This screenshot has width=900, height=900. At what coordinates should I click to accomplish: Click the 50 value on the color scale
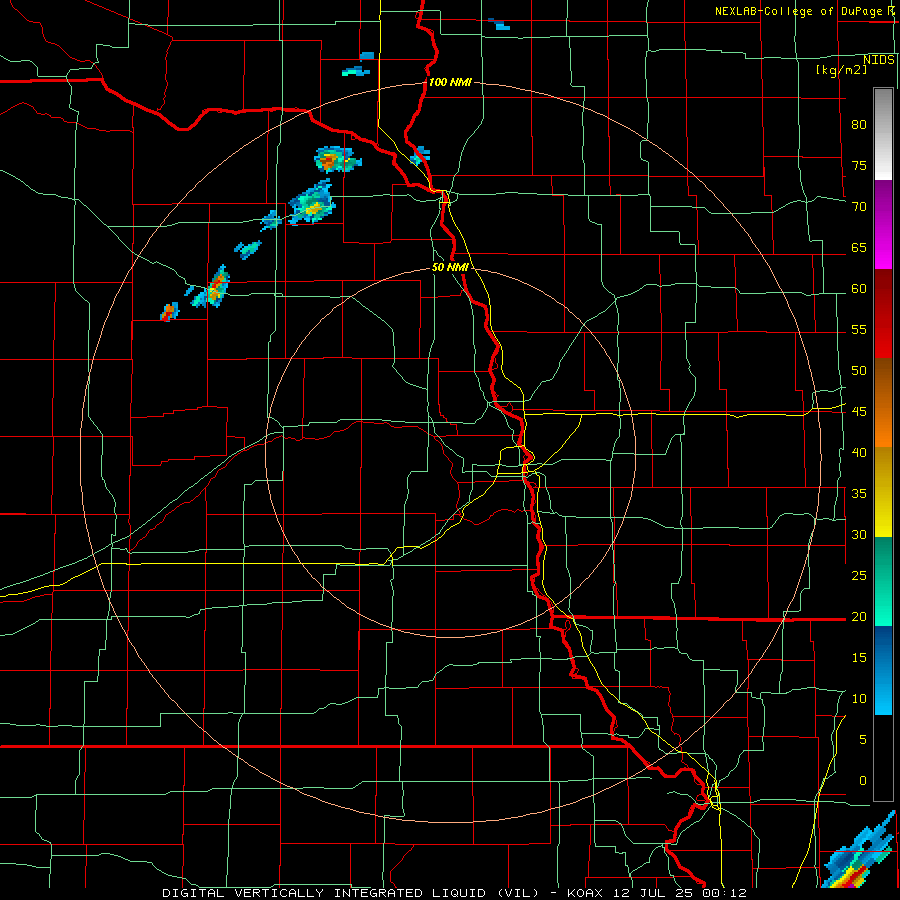(x=859, y=371)
